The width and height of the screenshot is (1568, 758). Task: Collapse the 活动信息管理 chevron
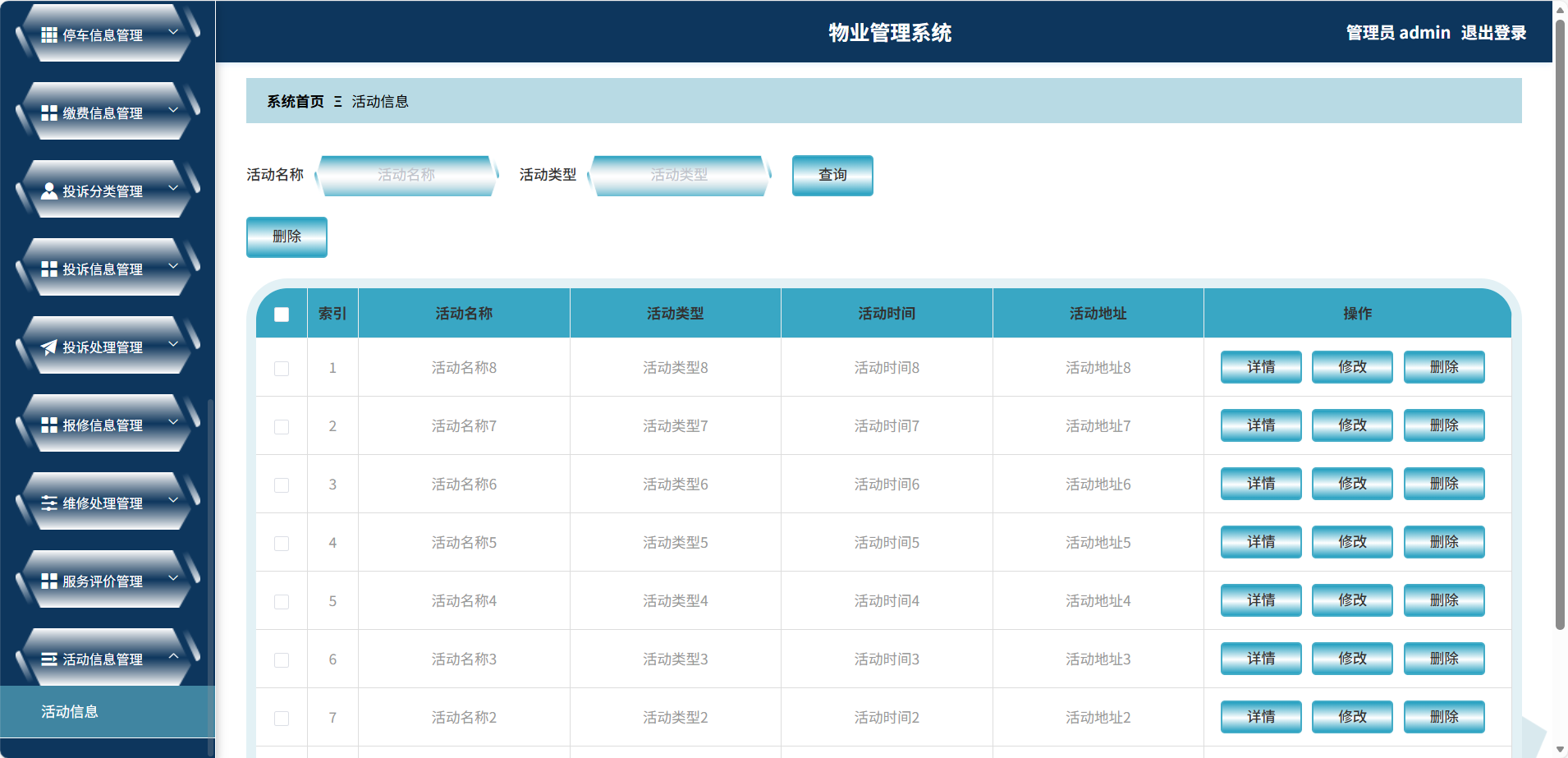[x=173, y=656]
